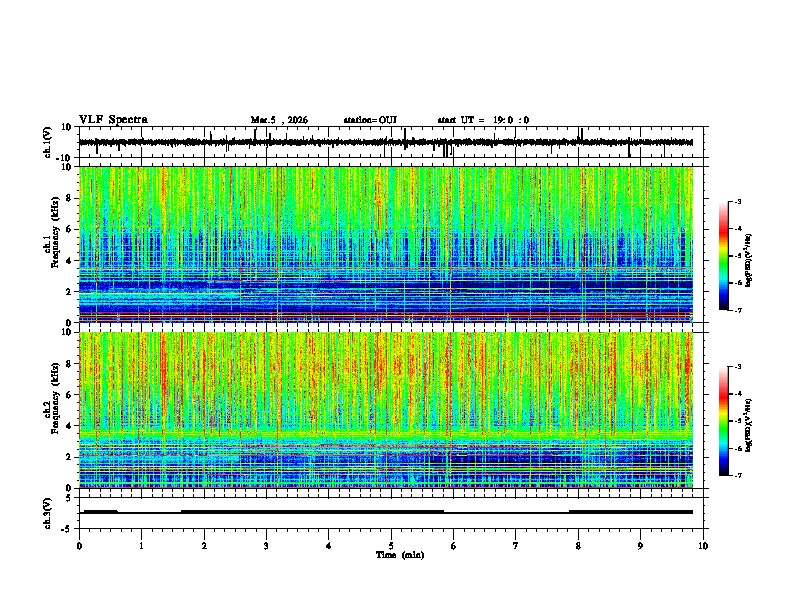Click the 'Time (min)' axis label
The image size is (792, 612).
[x=400, y=555]
